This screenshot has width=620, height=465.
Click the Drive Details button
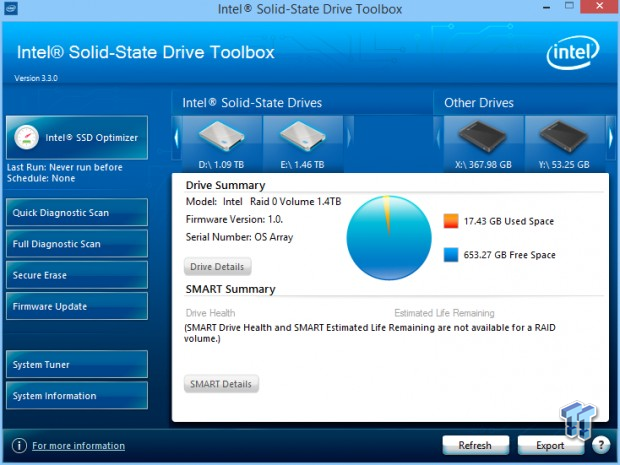coord(217,267)
